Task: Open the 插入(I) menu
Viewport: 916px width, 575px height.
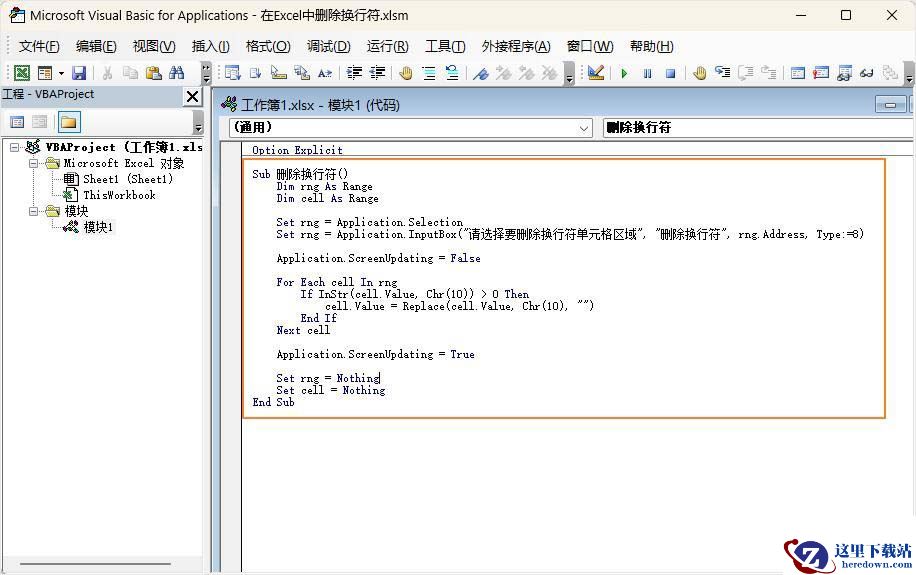Action: tap(210, 46)
